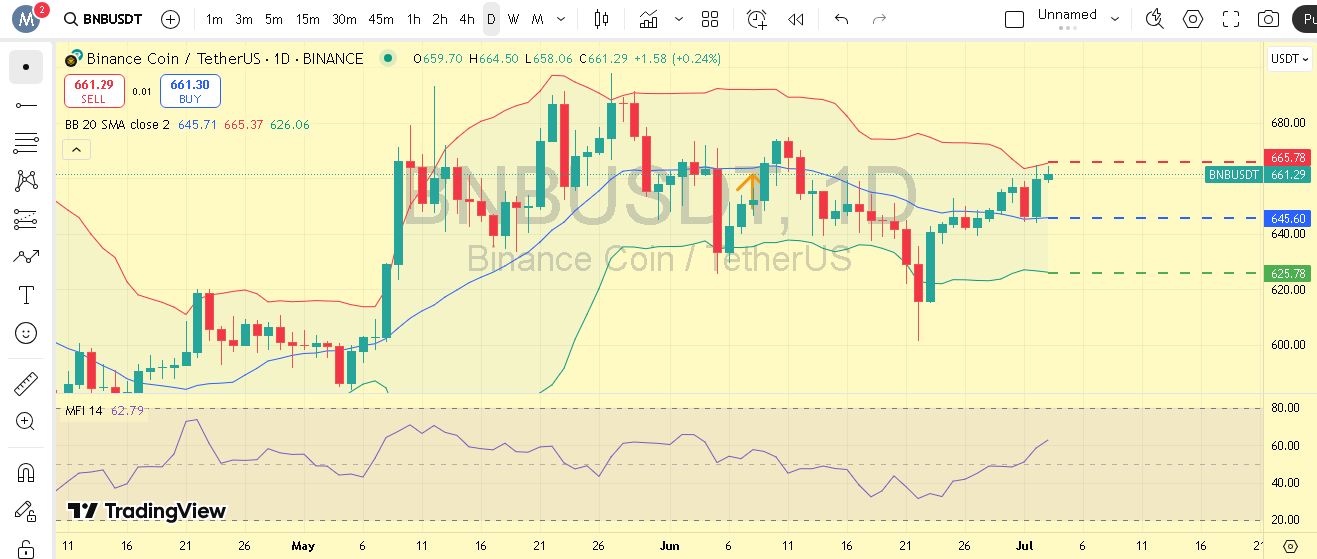Open symbol search for BNBUSDT

tap(102, 19)
